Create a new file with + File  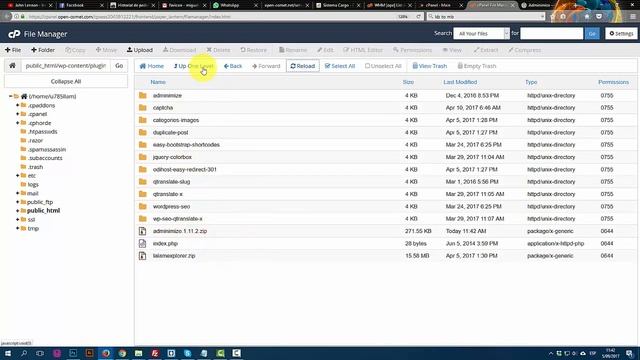tap(13, 50)
